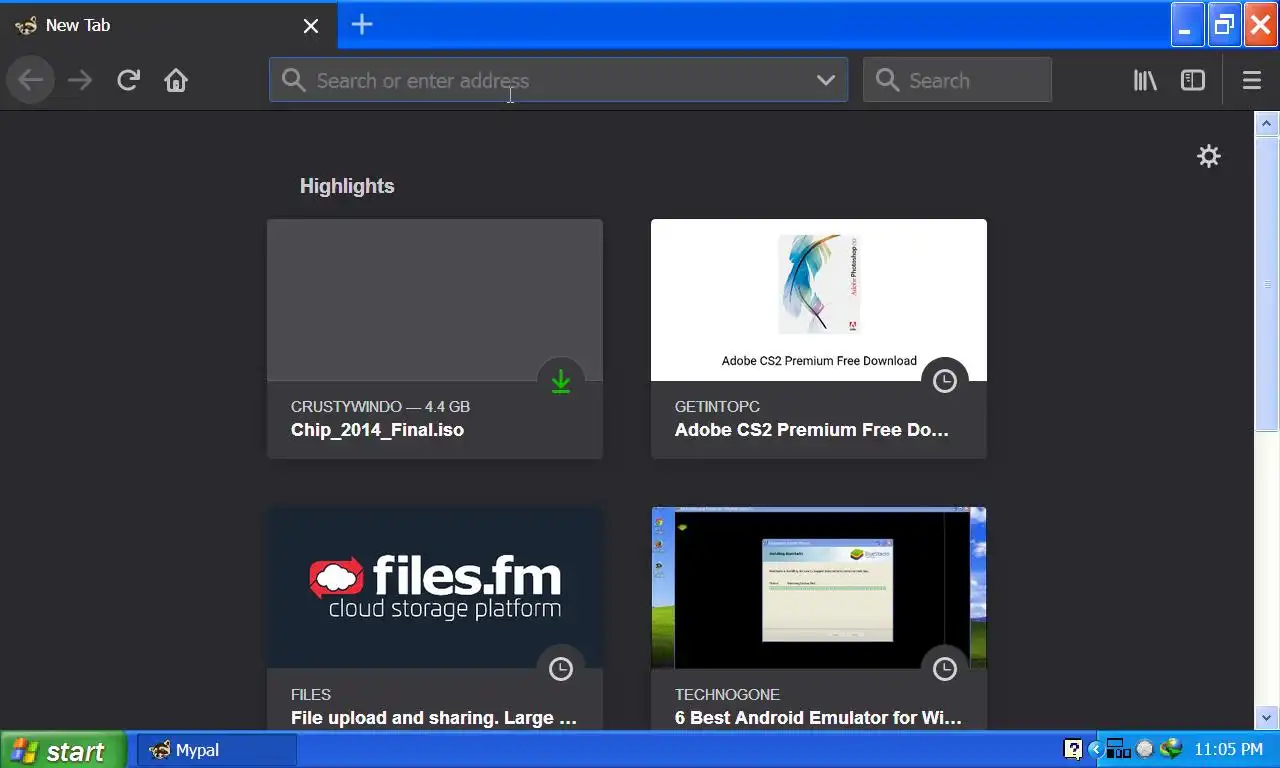Open new tab page settings gear
This screenshot has width=1280, height=768.
[x=1209, y=156]
